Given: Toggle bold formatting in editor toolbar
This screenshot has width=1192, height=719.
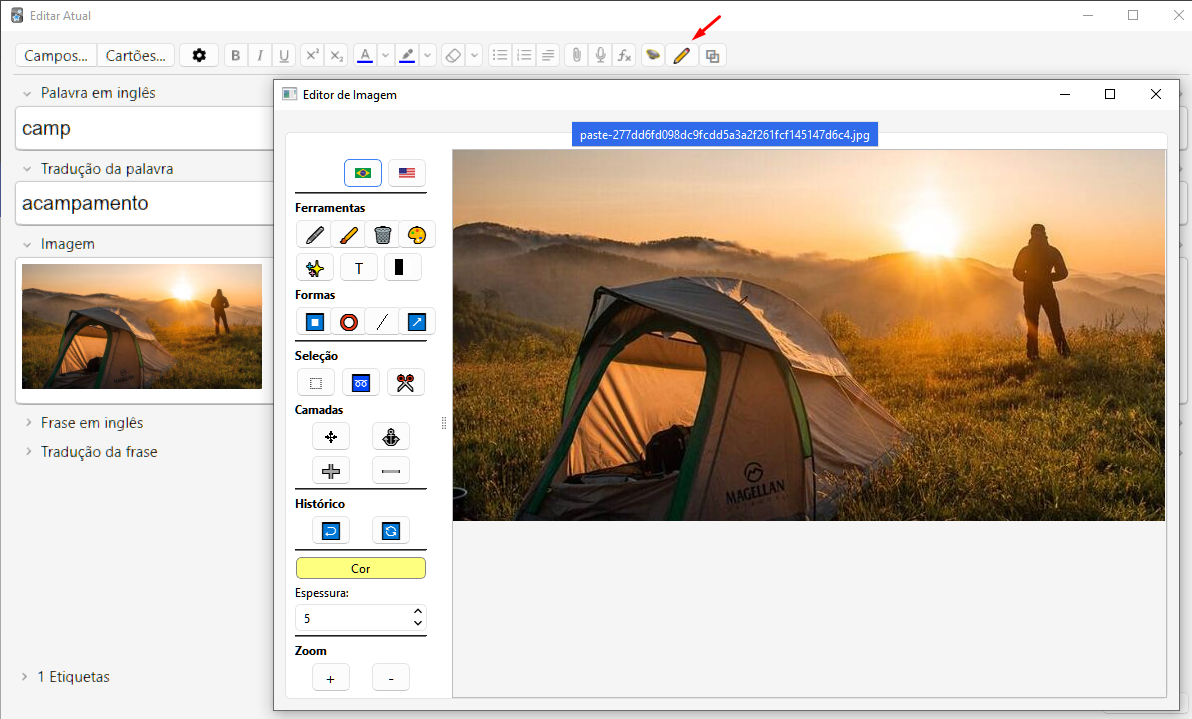Looking at the screenshot, I should (x=236, y=56).
